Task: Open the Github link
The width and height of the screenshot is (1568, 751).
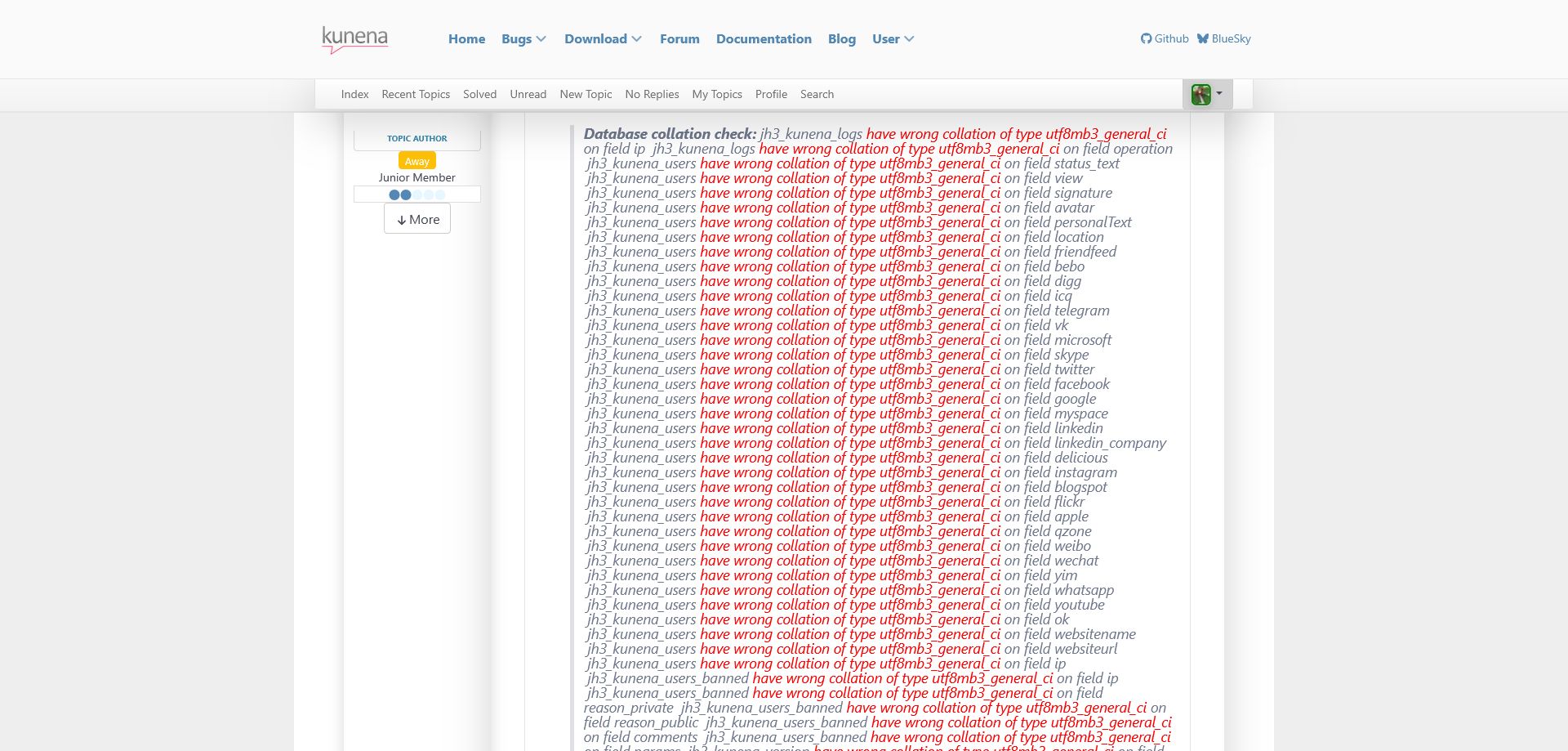Action: [x=1165, y=38]
